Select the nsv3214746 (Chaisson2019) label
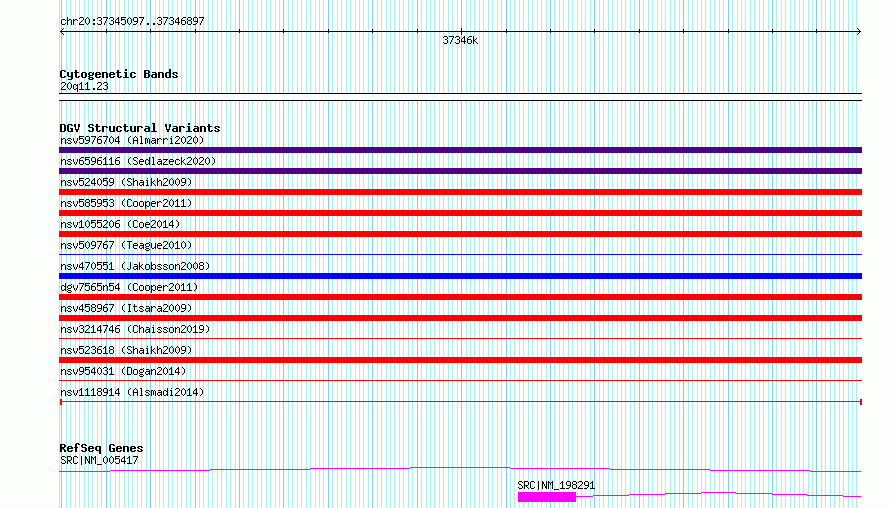This screenshot has height=508, width=890. click(135, 329)
